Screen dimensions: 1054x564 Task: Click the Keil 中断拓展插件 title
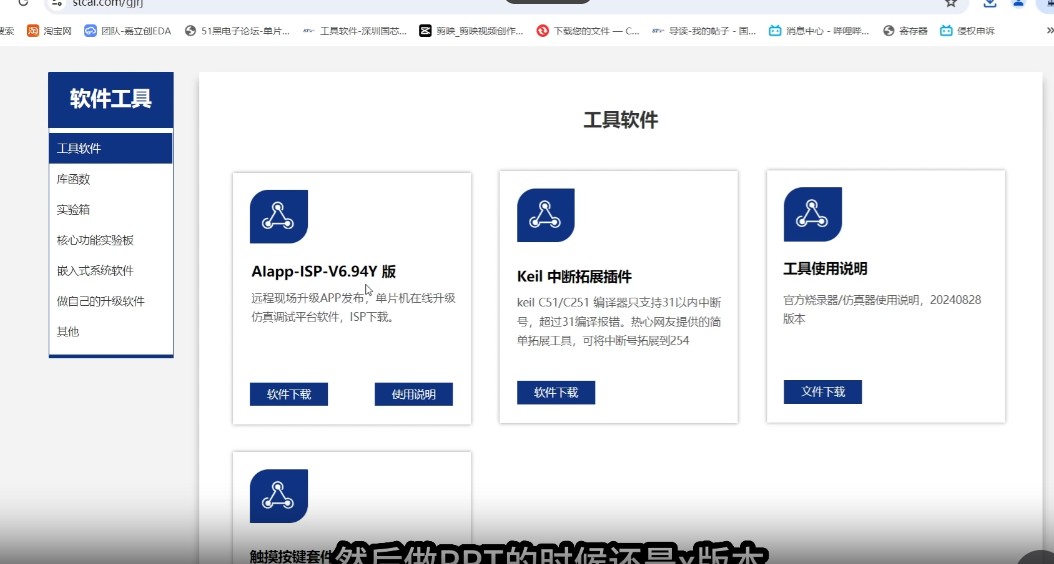(575, 276)
